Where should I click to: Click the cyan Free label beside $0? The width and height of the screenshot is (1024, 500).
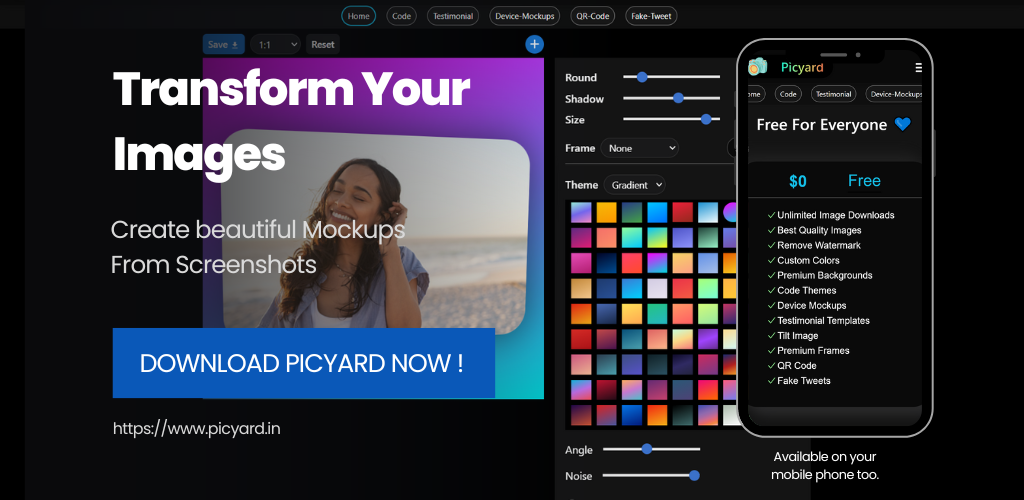864,181
